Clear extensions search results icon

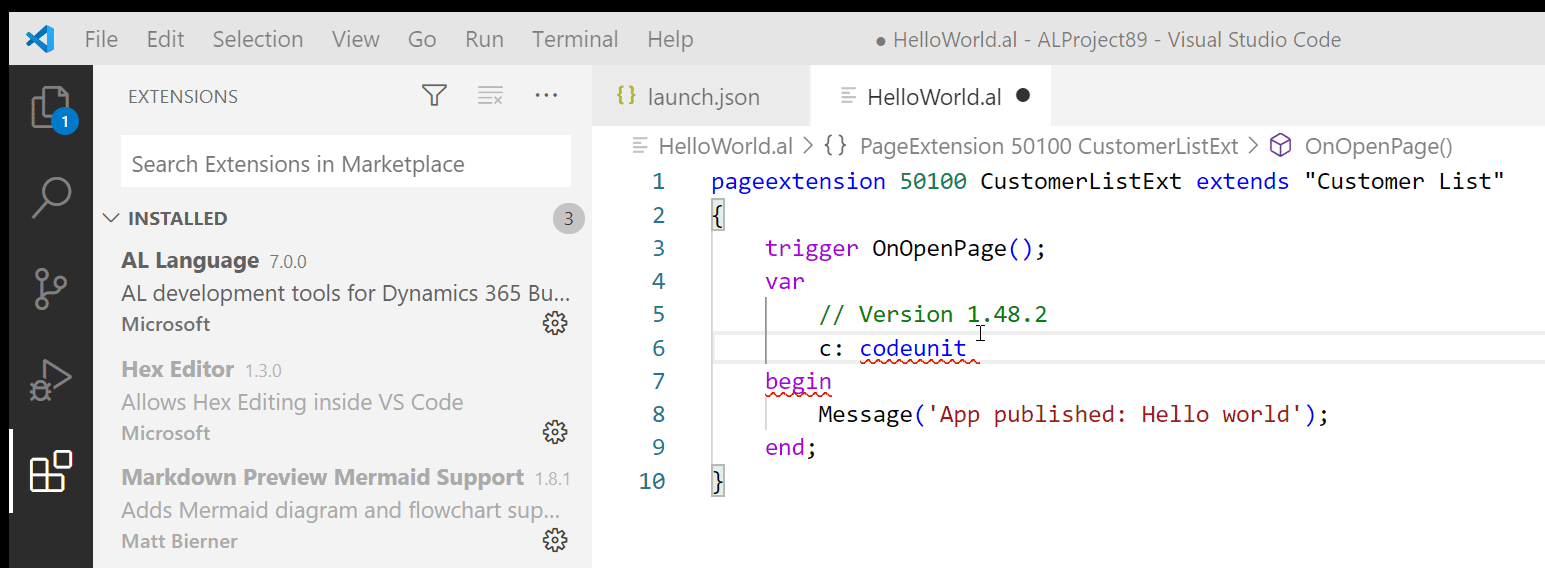490,96
